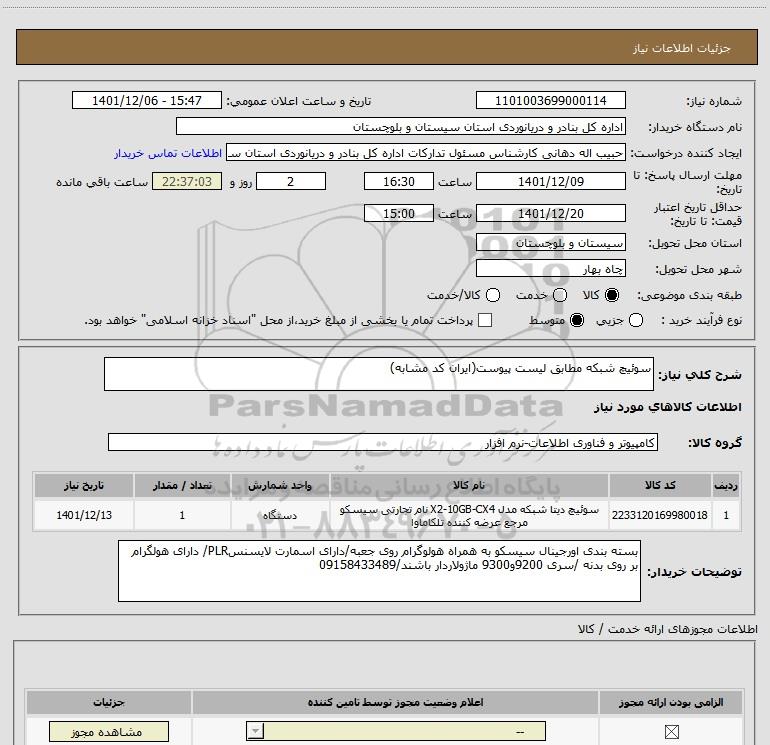Open the اطلاعات تماس خریدار link
Viewport: 770px width, 745px height.
coord(168,153)
